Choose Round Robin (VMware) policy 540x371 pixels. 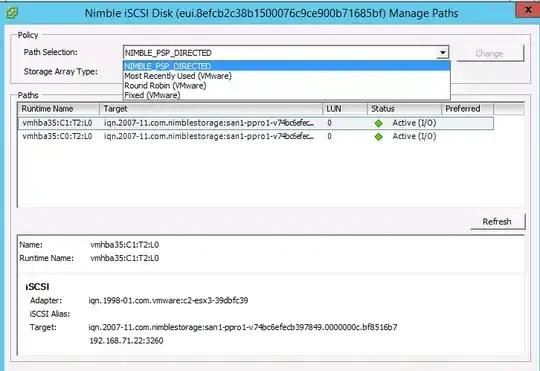click(x=287, y=85)
